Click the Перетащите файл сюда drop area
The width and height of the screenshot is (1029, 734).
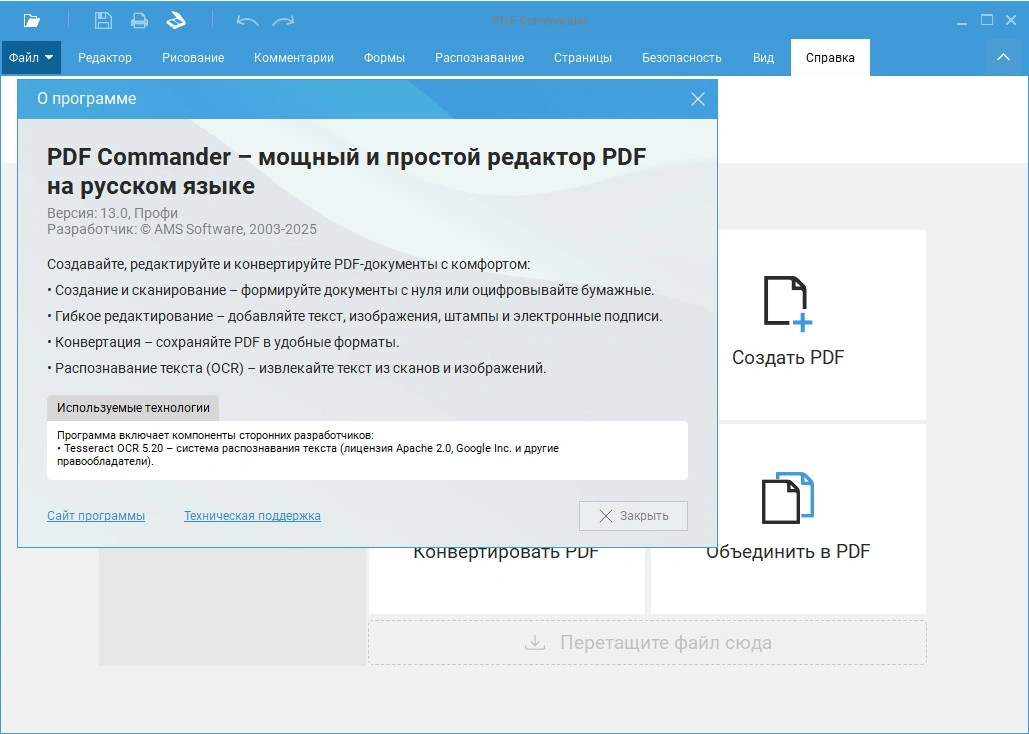647,643
